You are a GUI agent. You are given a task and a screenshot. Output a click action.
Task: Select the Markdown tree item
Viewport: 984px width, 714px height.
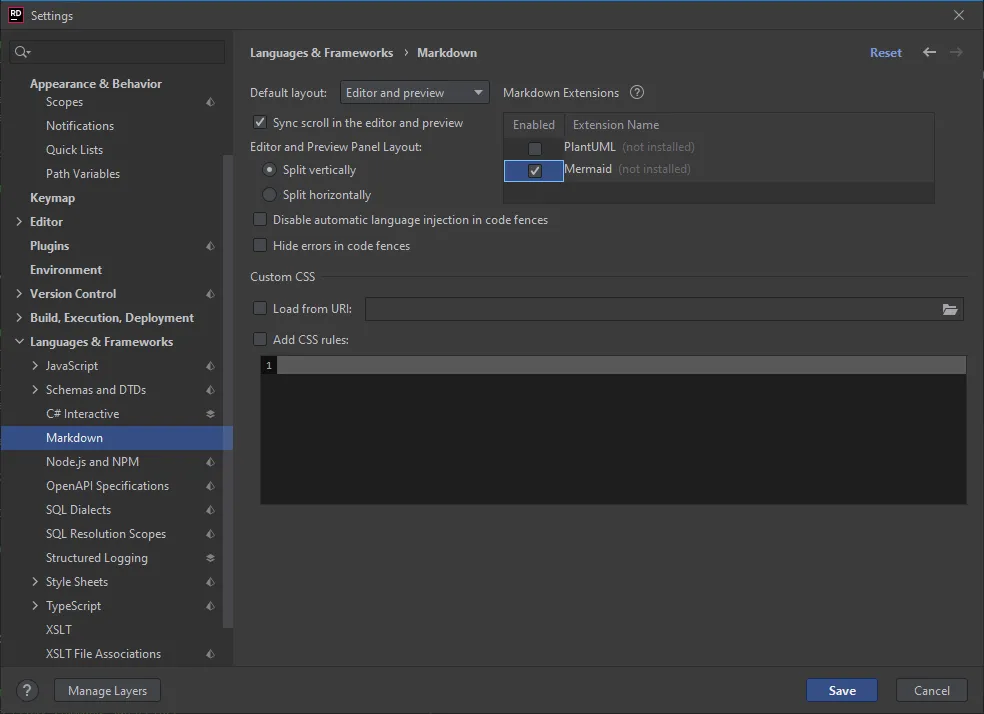(x=117, y=438)
